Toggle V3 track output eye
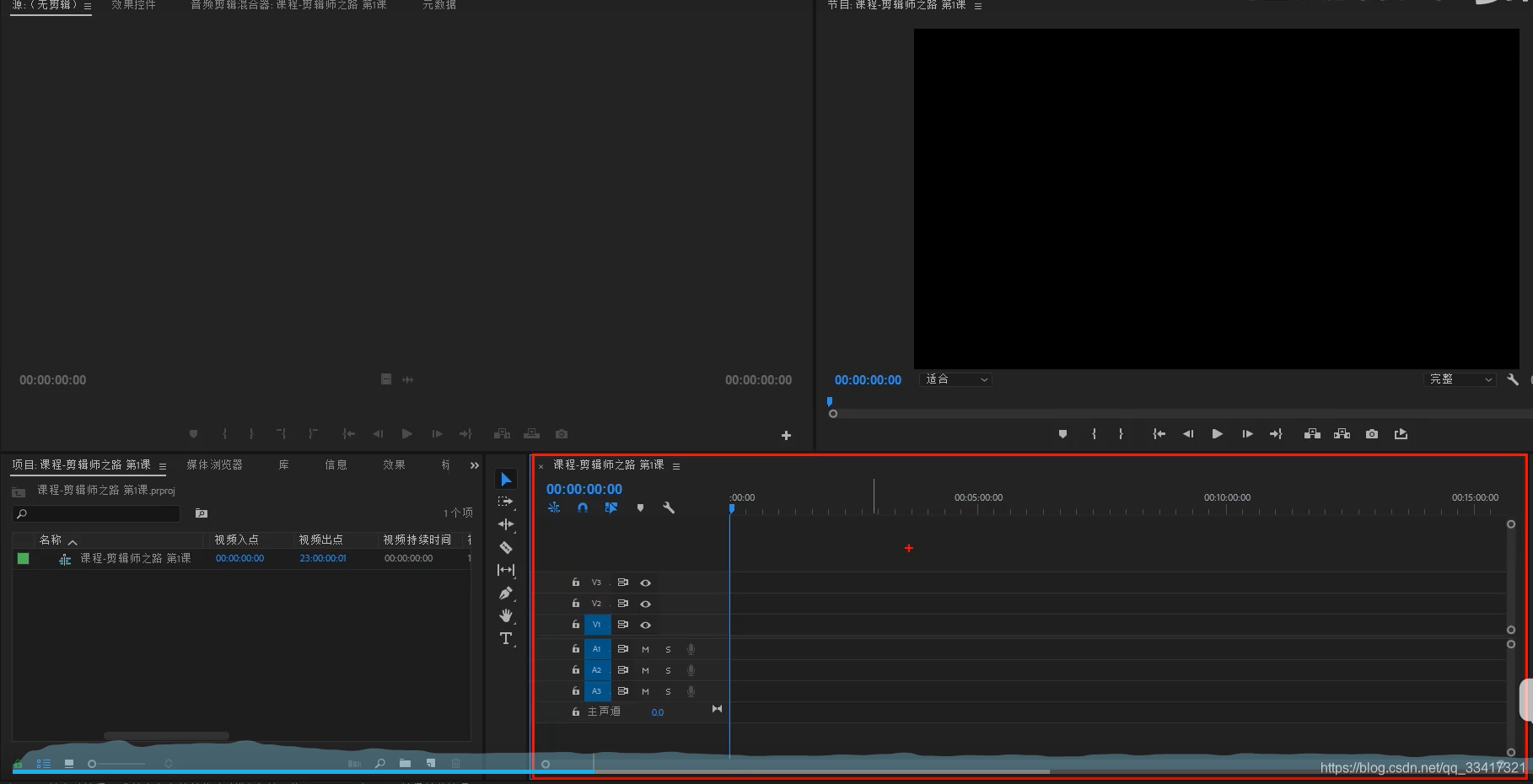This screenshot has height=784, width=1533. click(645, 583)
